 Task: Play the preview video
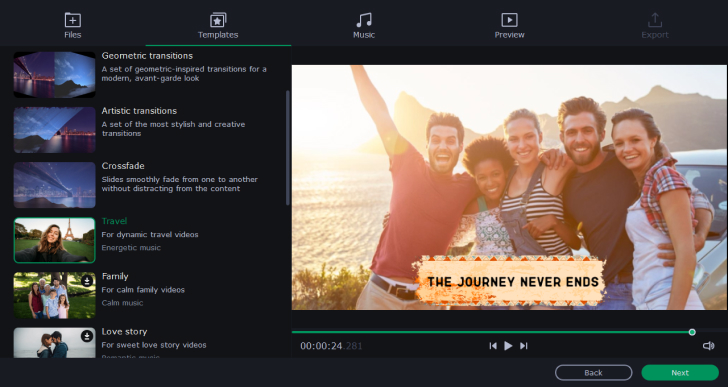click(508, 346)
